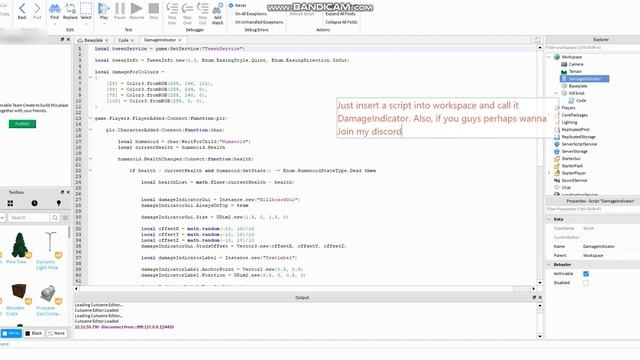
Task: Click the Filter Properties field
Action: [x=593, y=209]
